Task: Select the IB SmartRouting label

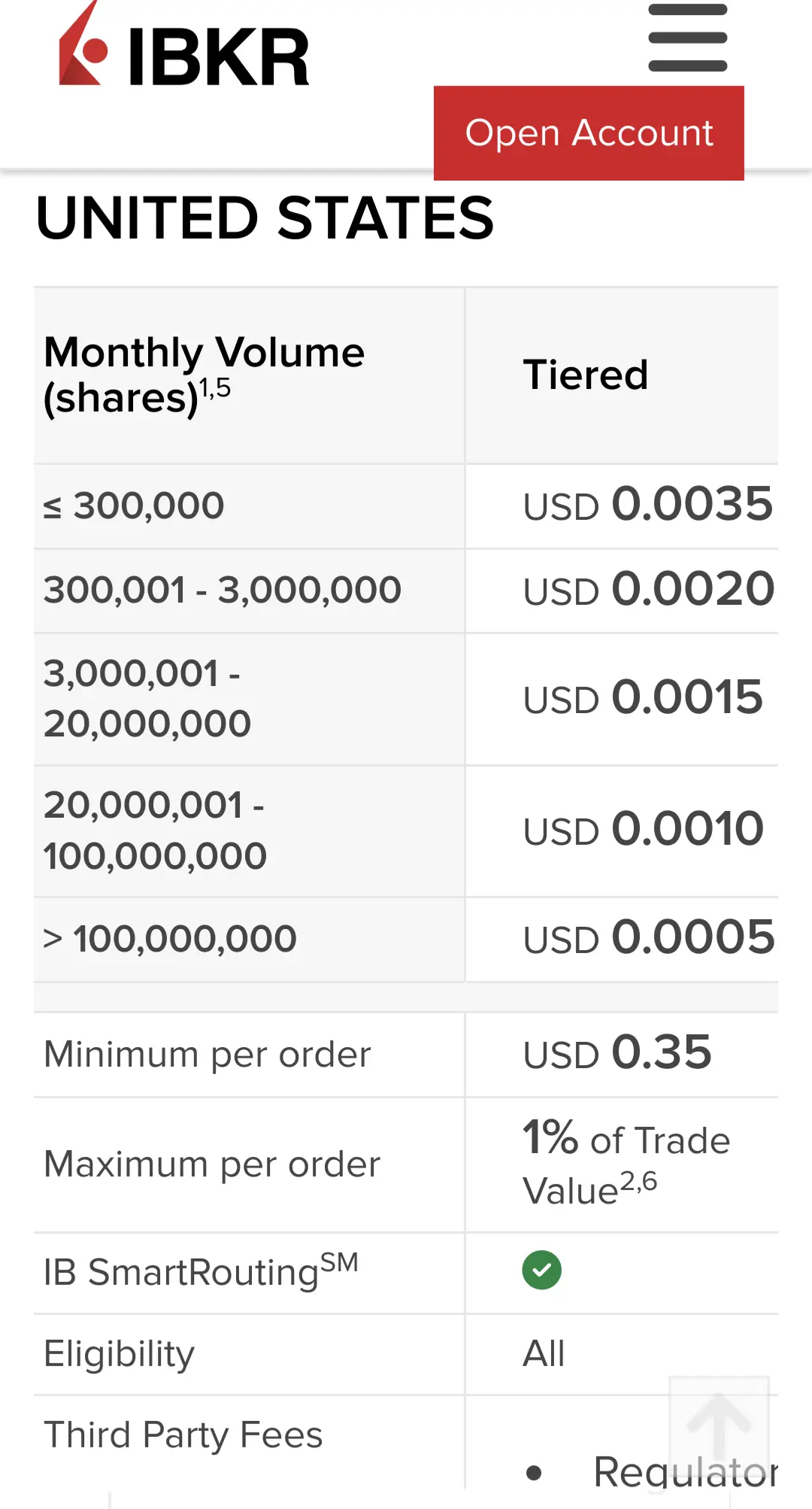Action: 201,1271
